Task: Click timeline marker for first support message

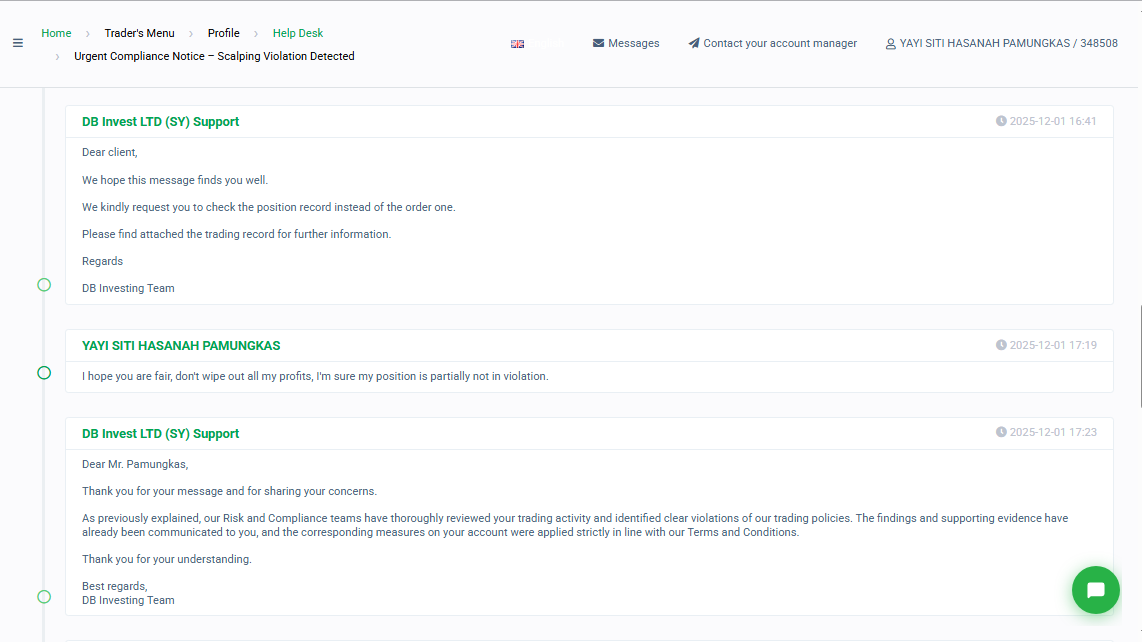Action: coord(44,285)
